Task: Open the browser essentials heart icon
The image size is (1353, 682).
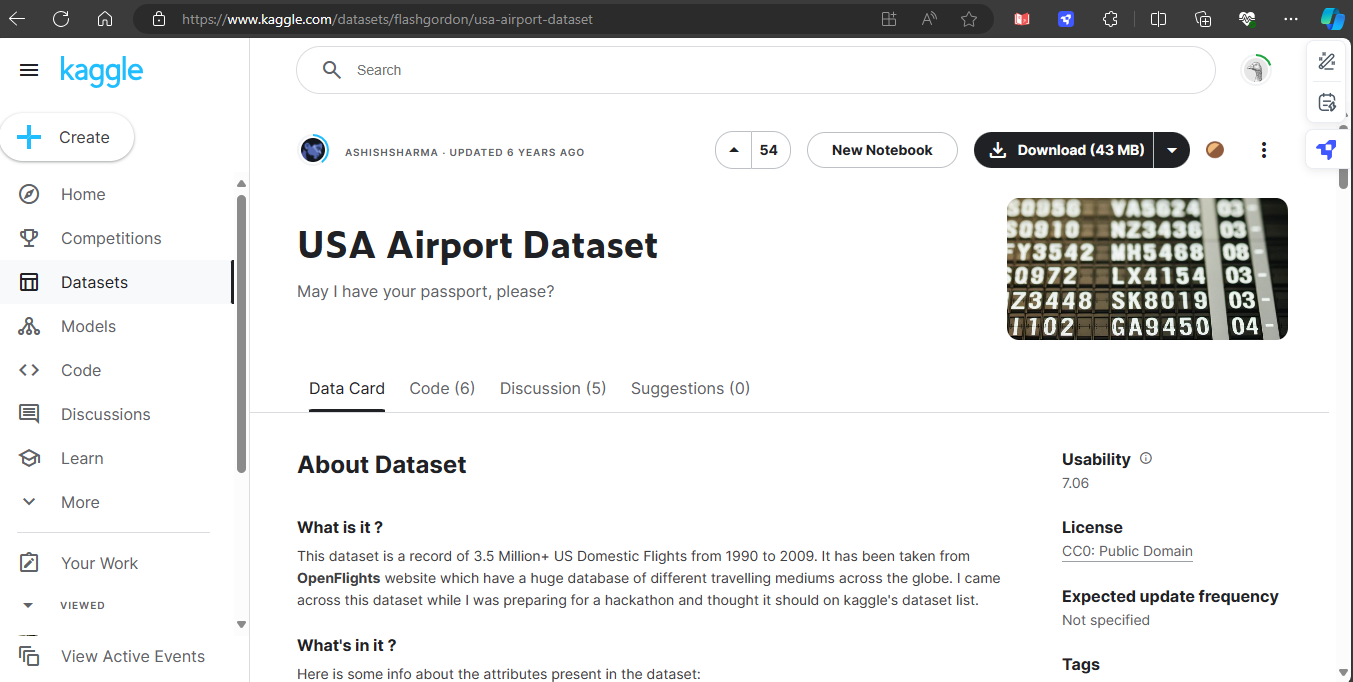Action: 1247,19
